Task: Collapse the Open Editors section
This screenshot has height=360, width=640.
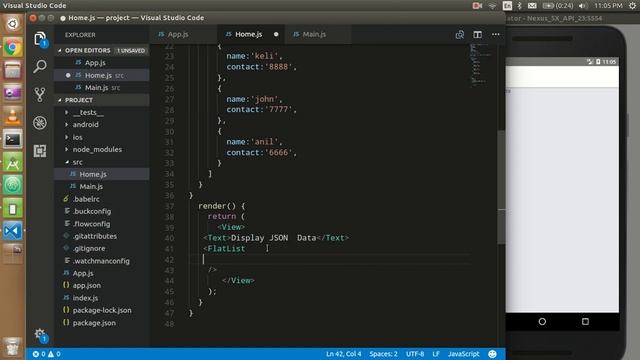Action: click(102, 51)
